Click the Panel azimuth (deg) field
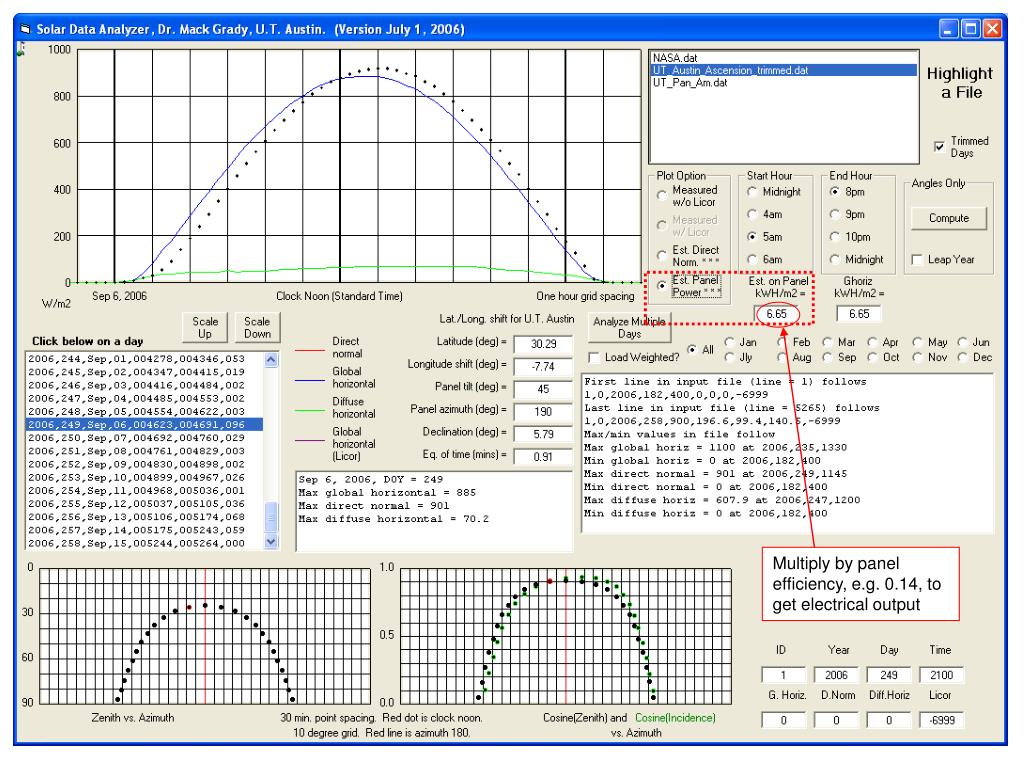This screenshot has height=768, width=1024. [x=543, y=412]
